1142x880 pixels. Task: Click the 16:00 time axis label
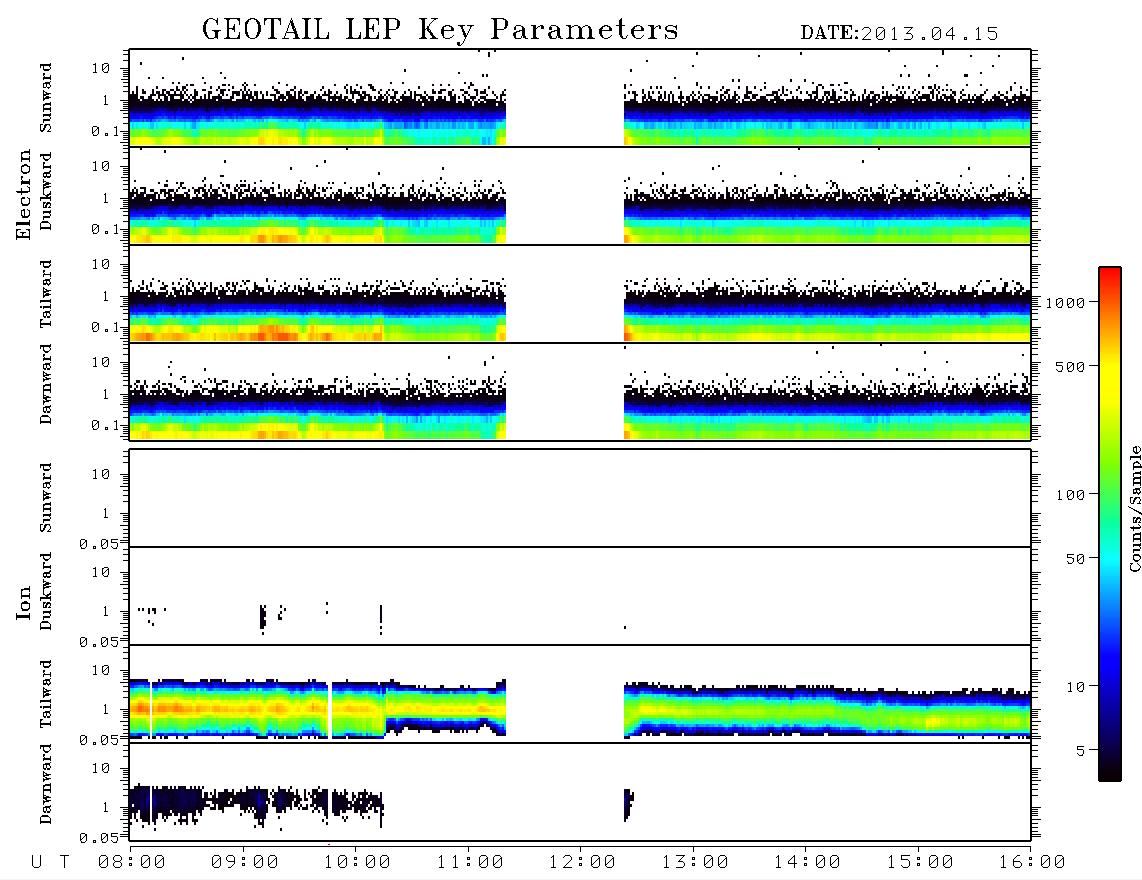click(1032, 862)
